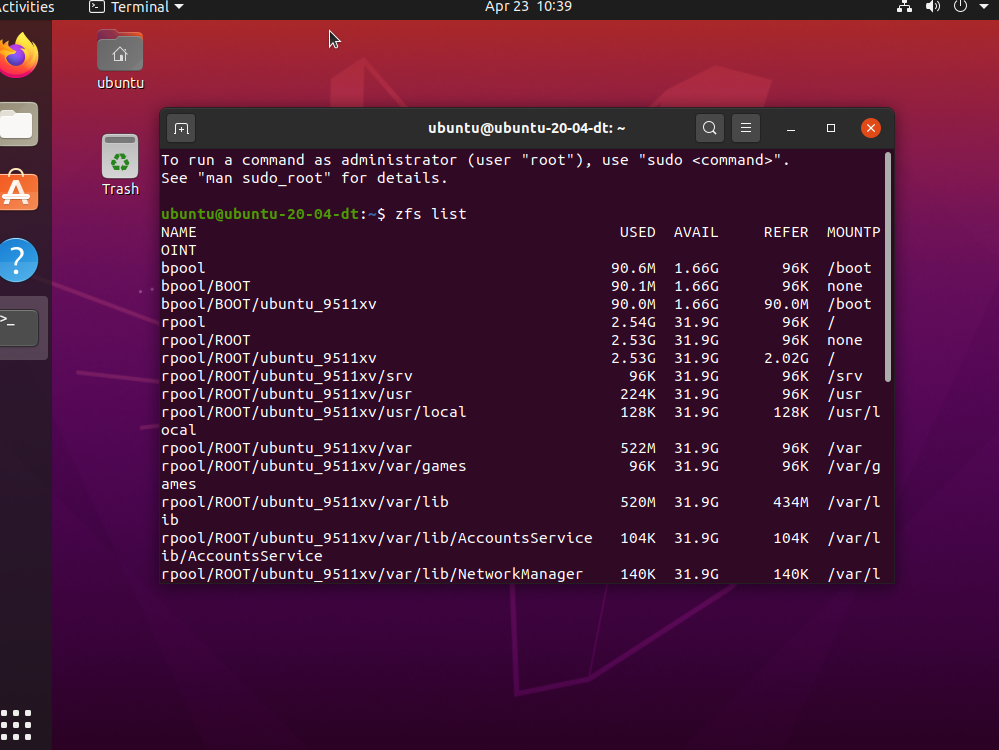The image size is (999, 750).
Task: Show Applications grid
Action: point(17,724)
